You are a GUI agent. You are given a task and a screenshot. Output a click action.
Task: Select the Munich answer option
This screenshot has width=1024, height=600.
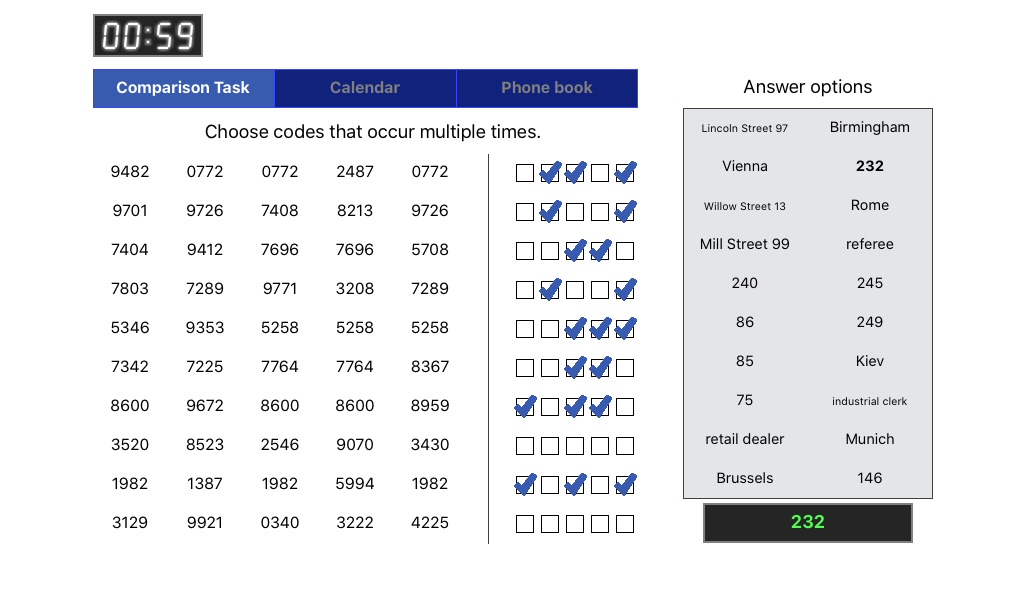870,439
